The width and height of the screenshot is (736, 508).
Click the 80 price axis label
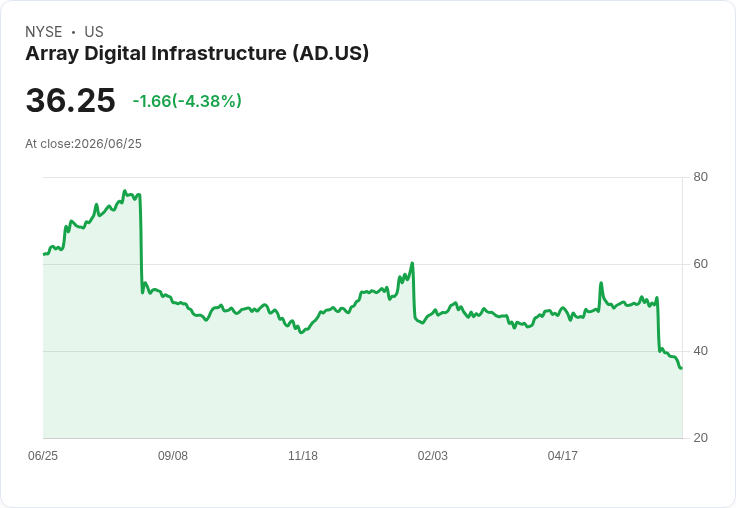[x=700, y=177]
